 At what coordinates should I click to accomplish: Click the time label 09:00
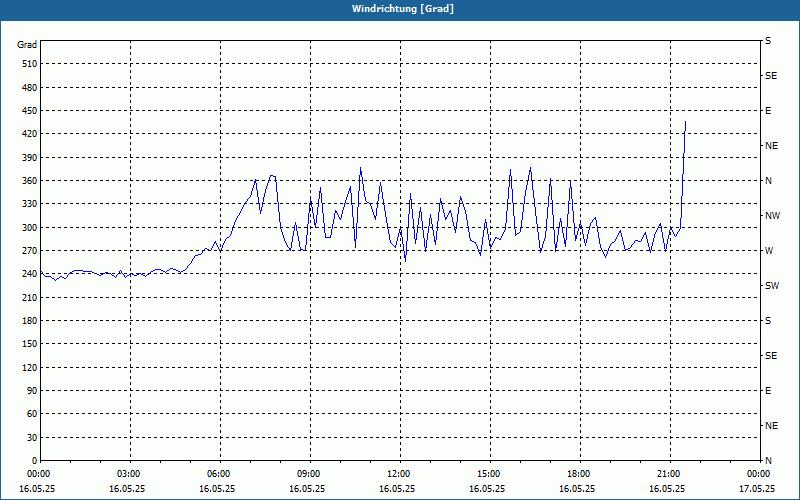(x=309, y=473)
